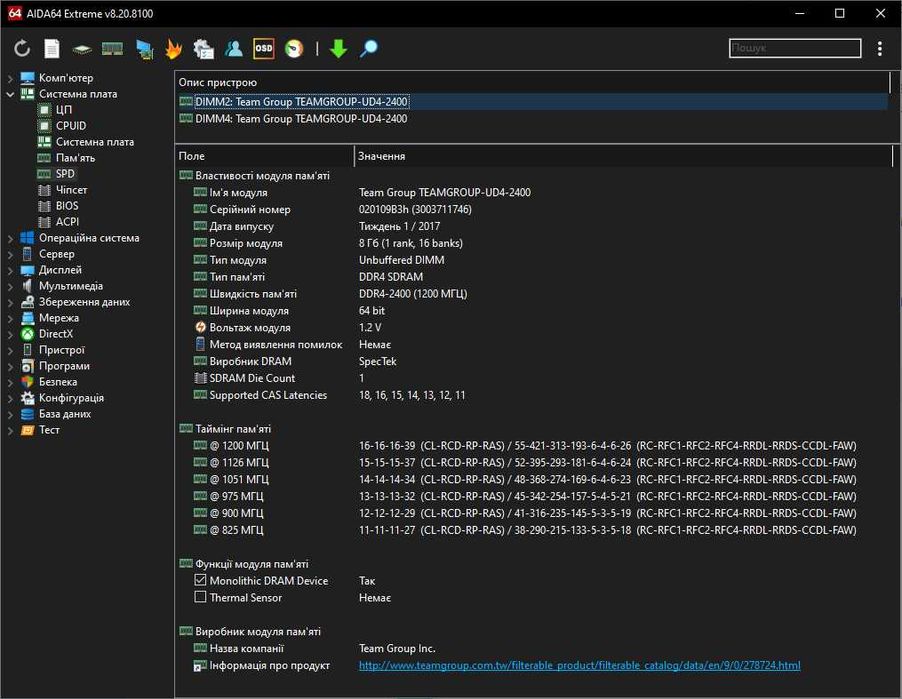The width and height of the screenshot is (902, 699).
Task: Open the OSD panel icon
Action: [263, 48]
